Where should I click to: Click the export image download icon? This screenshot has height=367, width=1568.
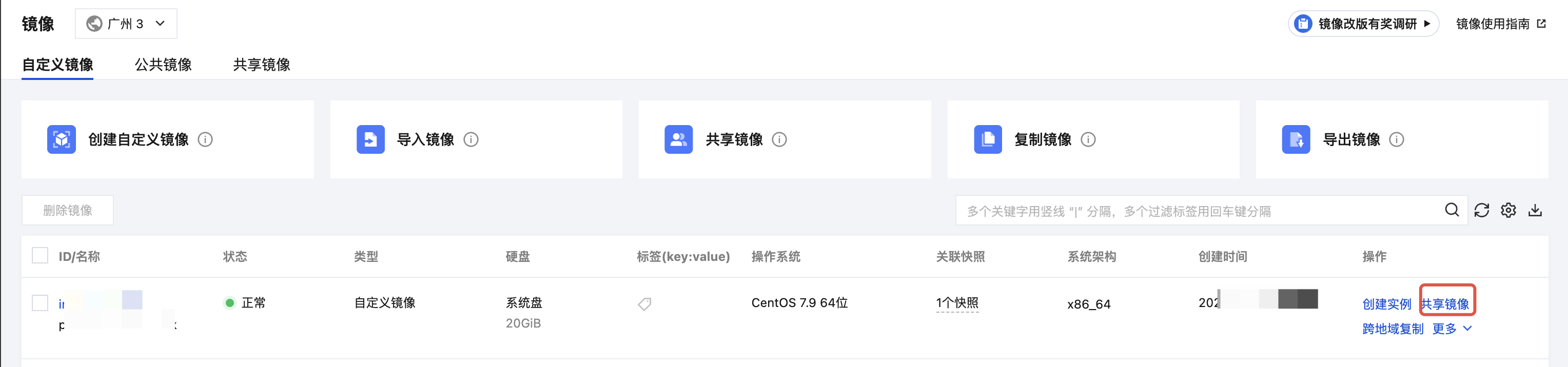point(1296,140)
